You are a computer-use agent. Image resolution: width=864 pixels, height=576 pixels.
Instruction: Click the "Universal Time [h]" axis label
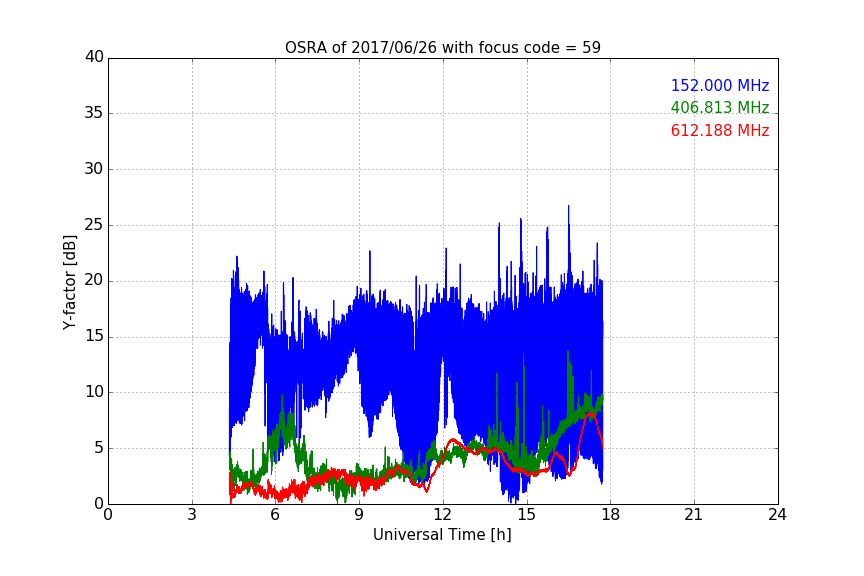pos(442,535)
